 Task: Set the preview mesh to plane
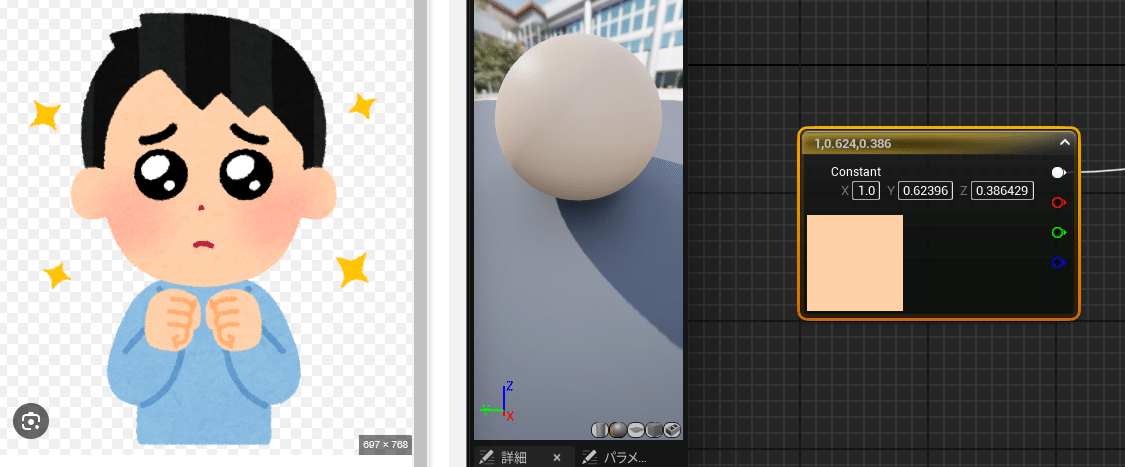pos(636,430)
